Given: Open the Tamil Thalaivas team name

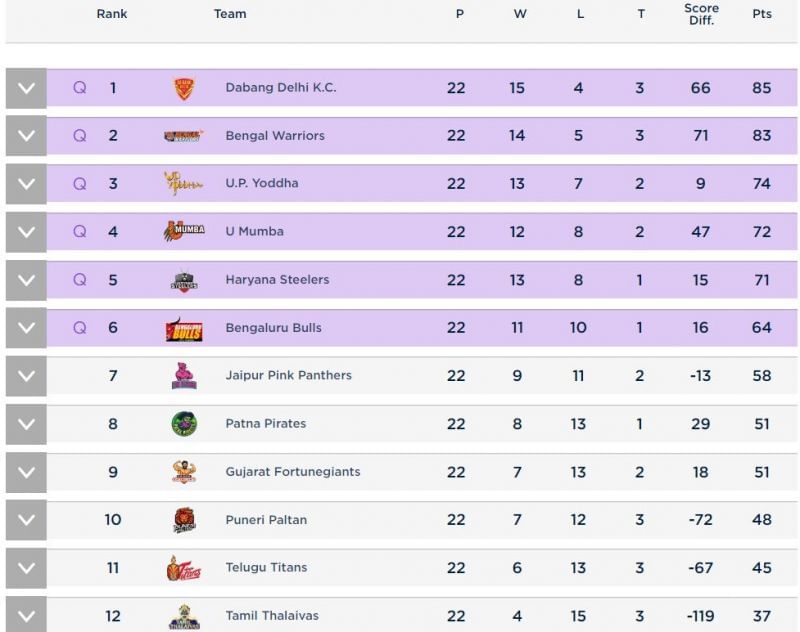Looking at the screenshot, I should pos(272,616).
